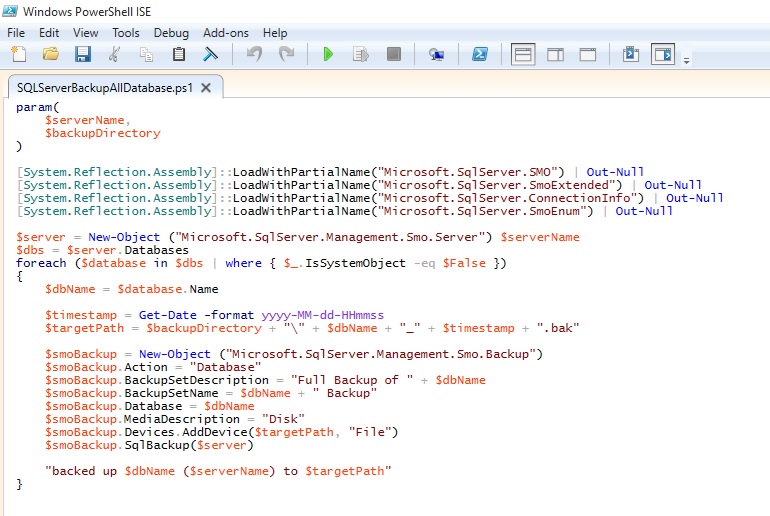Viewport: 770px width, 516px height.
Task: Clear the console pane icon
Action: pyautogui.click(x=211, y=54)
